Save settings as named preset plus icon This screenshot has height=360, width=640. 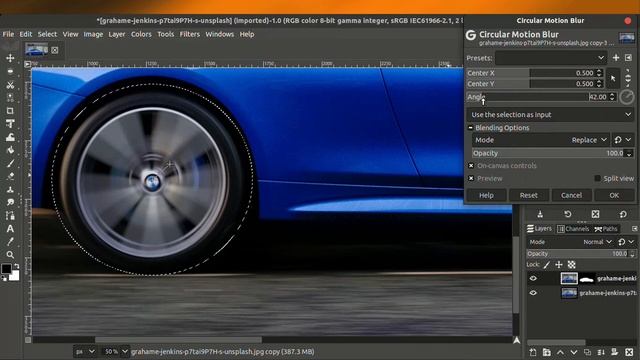pyautogui.click(x=616, y=58)
